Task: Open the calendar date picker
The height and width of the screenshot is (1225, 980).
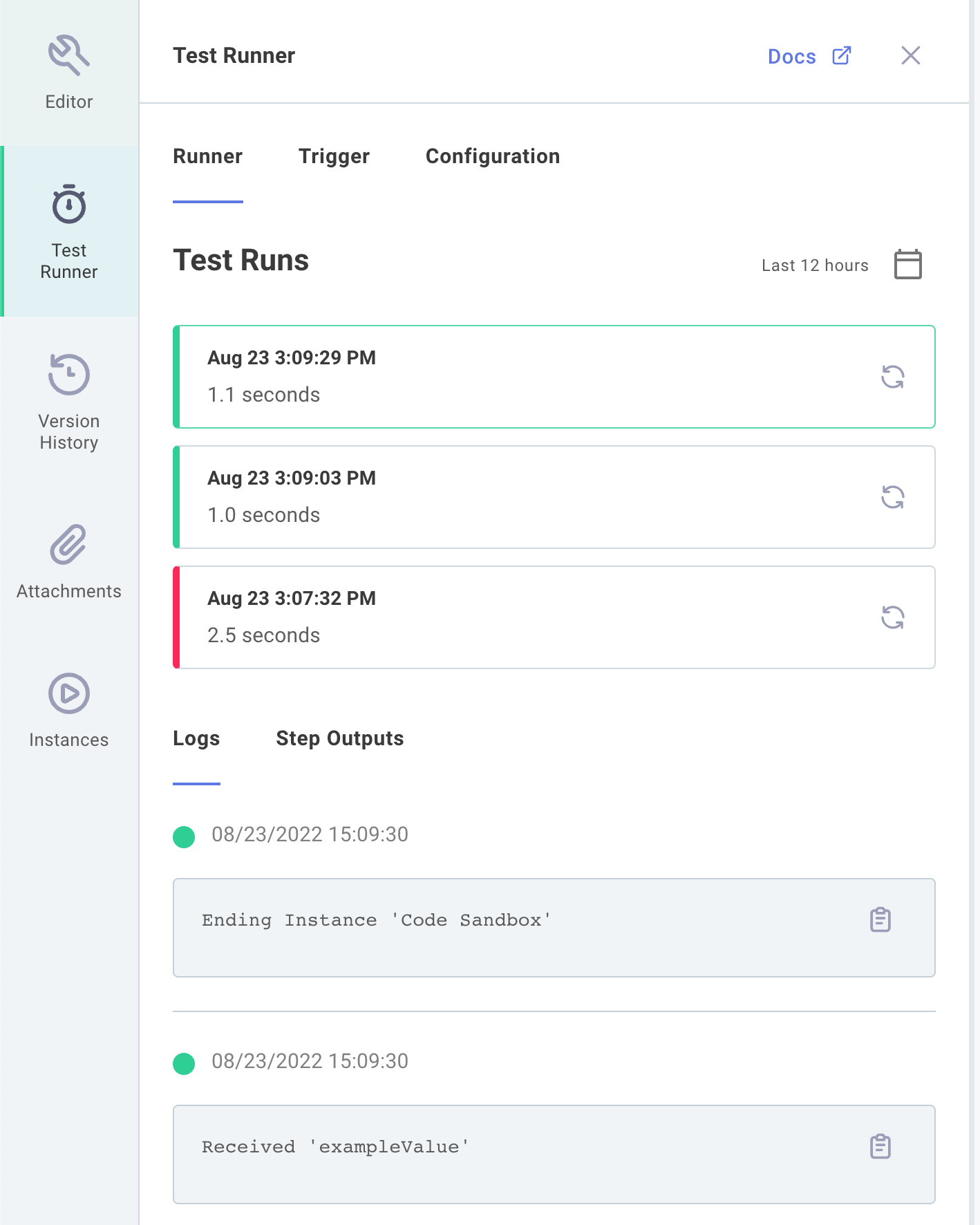Action: (x=907, y=263)
